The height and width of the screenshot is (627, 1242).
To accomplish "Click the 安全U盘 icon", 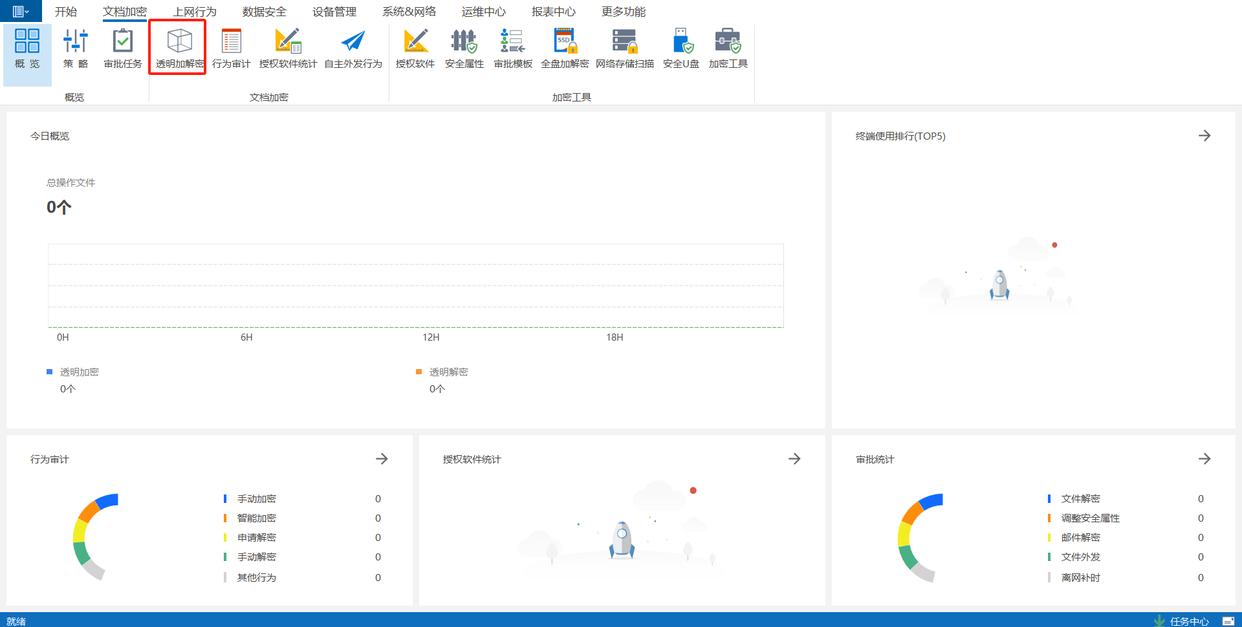I will click(681, 48).
